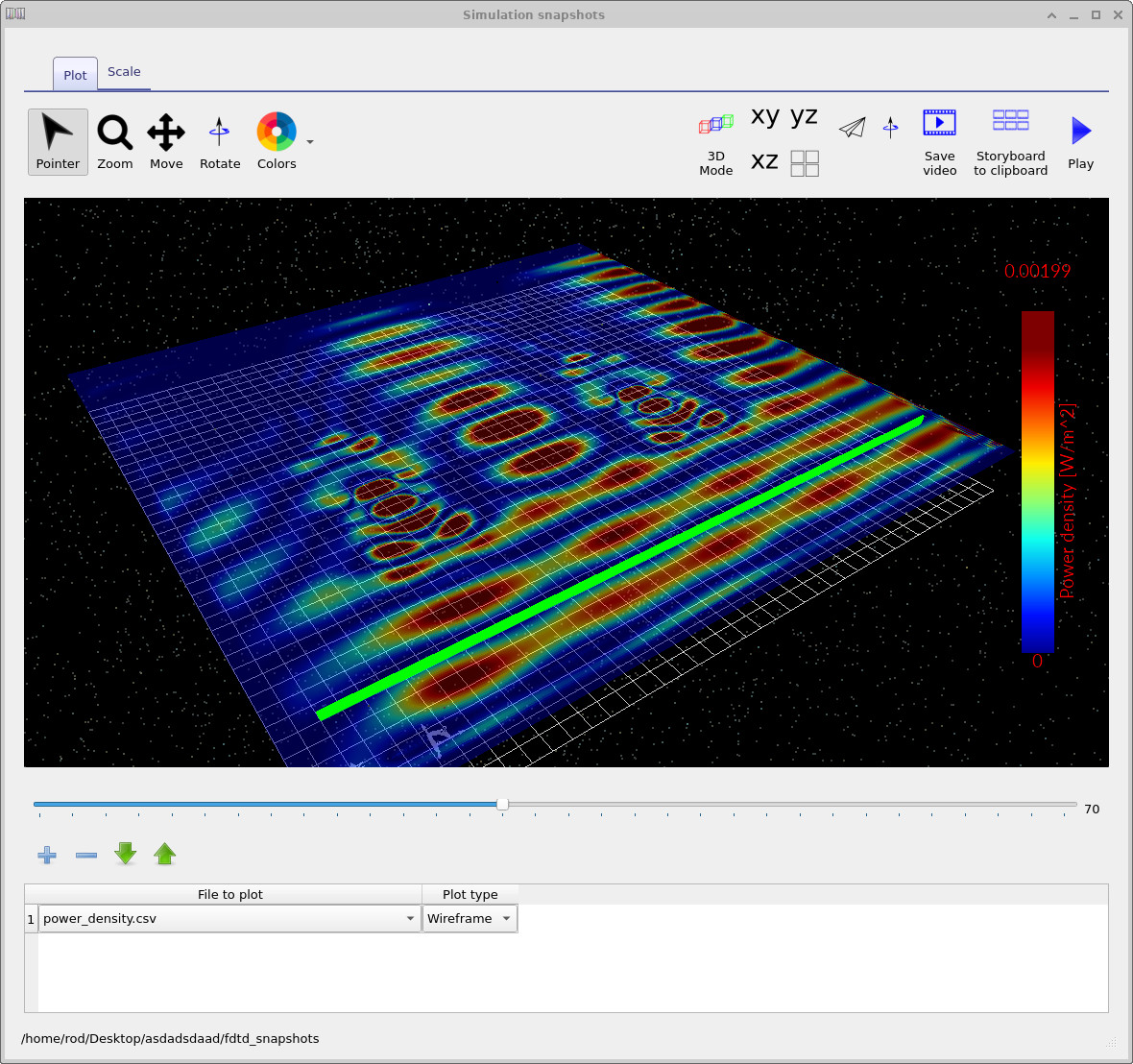Copy storyboard to clipboard
The width and height of the screenshot is (1133, 1064).
tap(1010, 142)
